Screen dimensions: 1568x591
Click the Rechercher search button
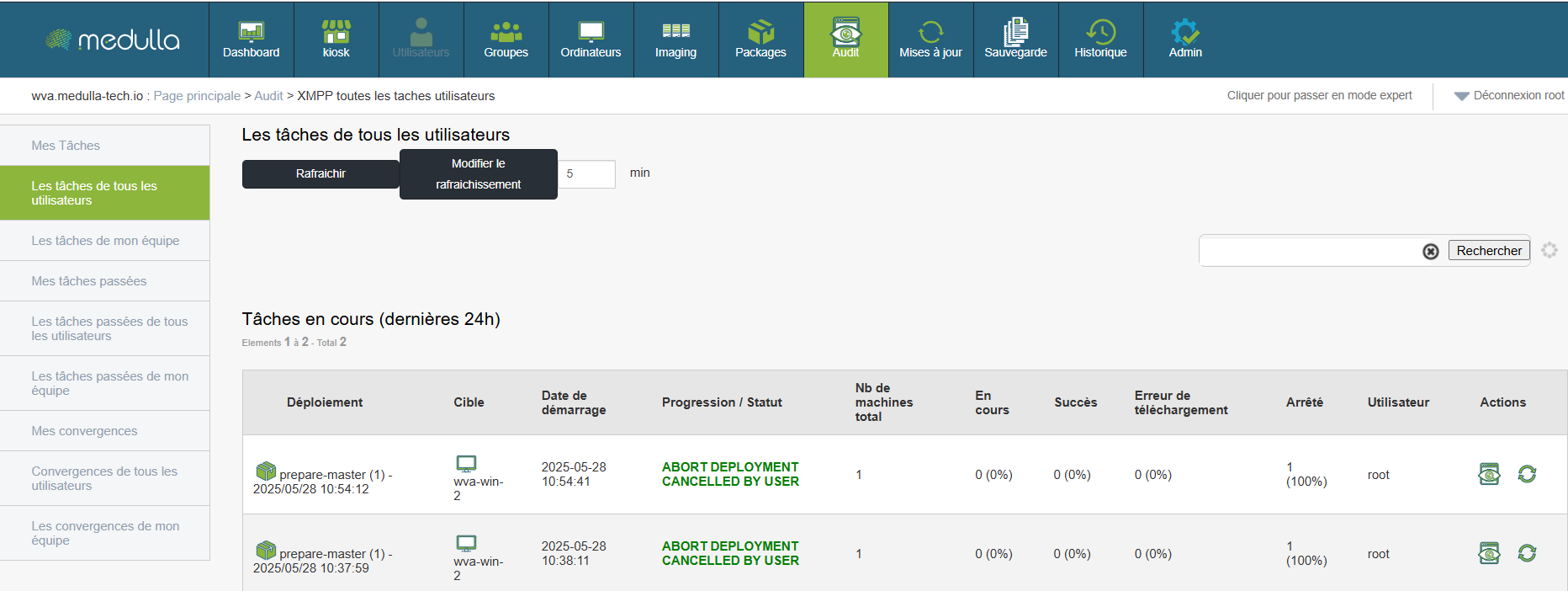coord(1488,251)
